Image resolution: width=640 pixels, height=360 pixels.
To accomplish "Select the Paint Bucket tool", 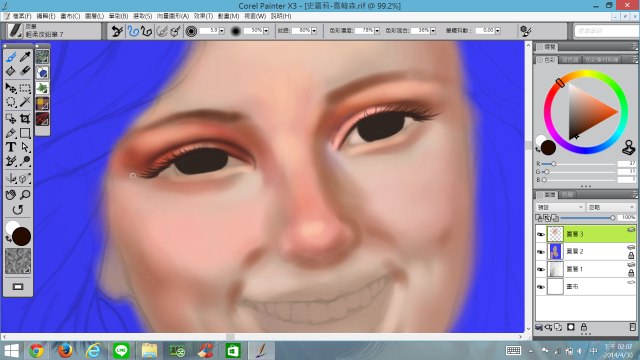I will (11, 71).
